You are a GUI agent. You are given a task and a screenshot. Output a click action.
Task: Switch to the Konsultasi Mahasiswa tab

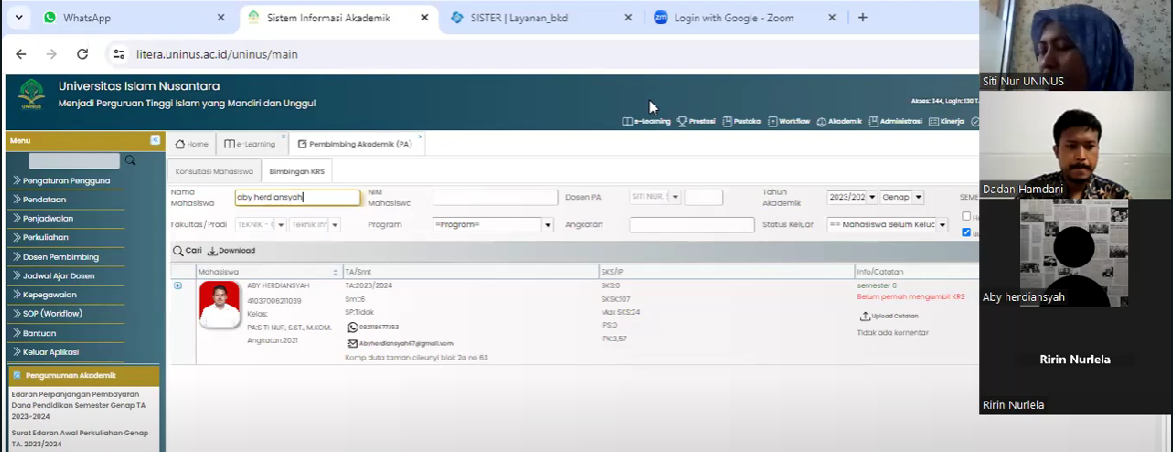point(213,171)
